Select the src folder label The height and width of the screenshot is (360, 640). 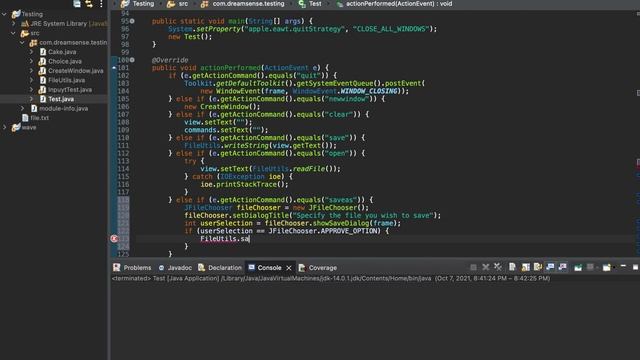35,33
